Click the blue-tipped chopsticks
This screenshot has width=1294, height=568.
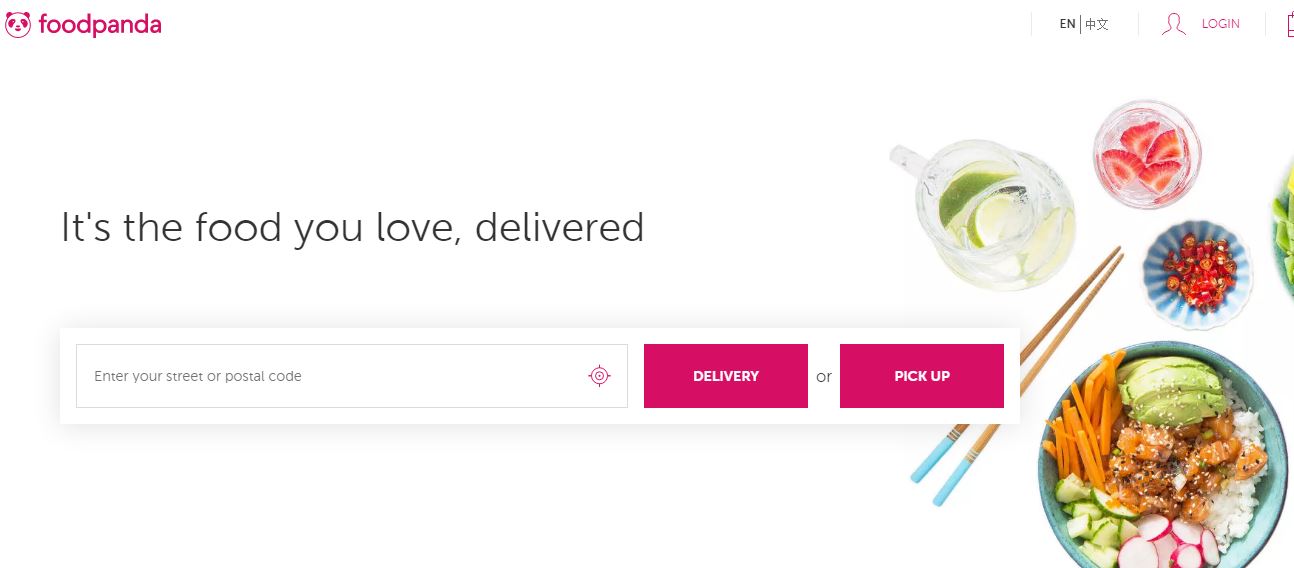click(x=1015, y=378)
